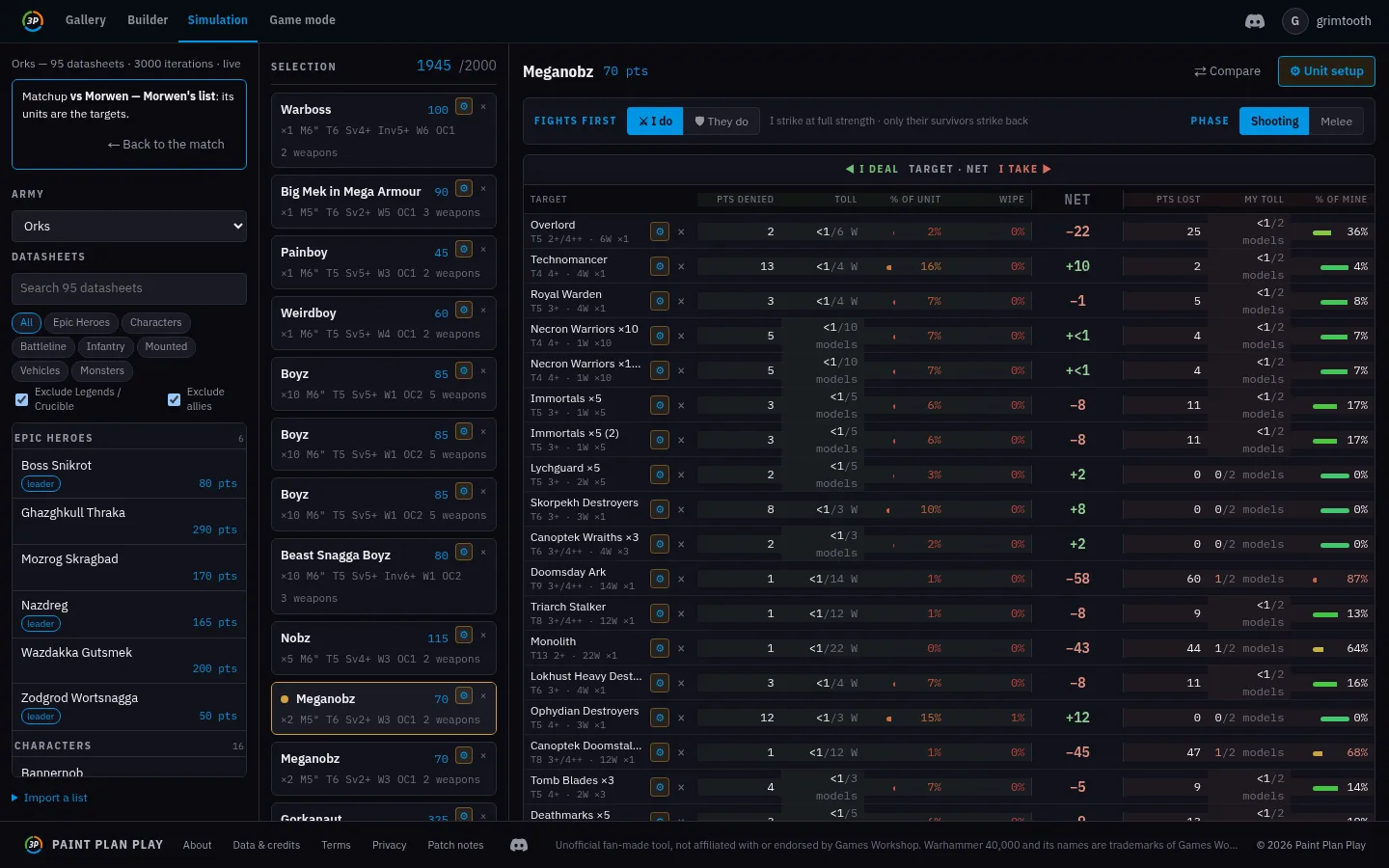Open gear settings for Royal Warden target
The height and width of the screenshot is (868, 1389).
point(660,301)
